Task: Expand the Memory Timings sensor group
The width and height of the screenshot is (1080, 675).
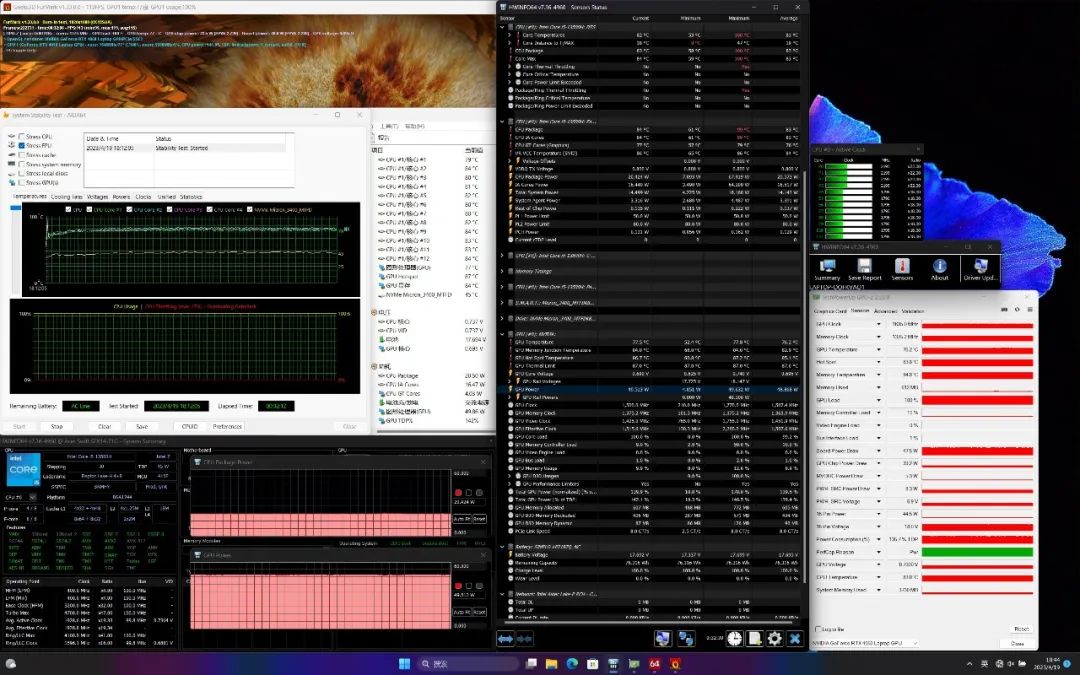Action: pyautogui.click(x=501, y=270)
